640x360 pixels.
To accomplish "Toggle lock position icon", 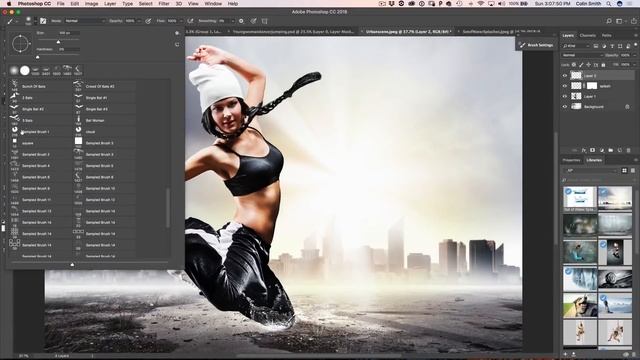I will [x=589, y=65].
